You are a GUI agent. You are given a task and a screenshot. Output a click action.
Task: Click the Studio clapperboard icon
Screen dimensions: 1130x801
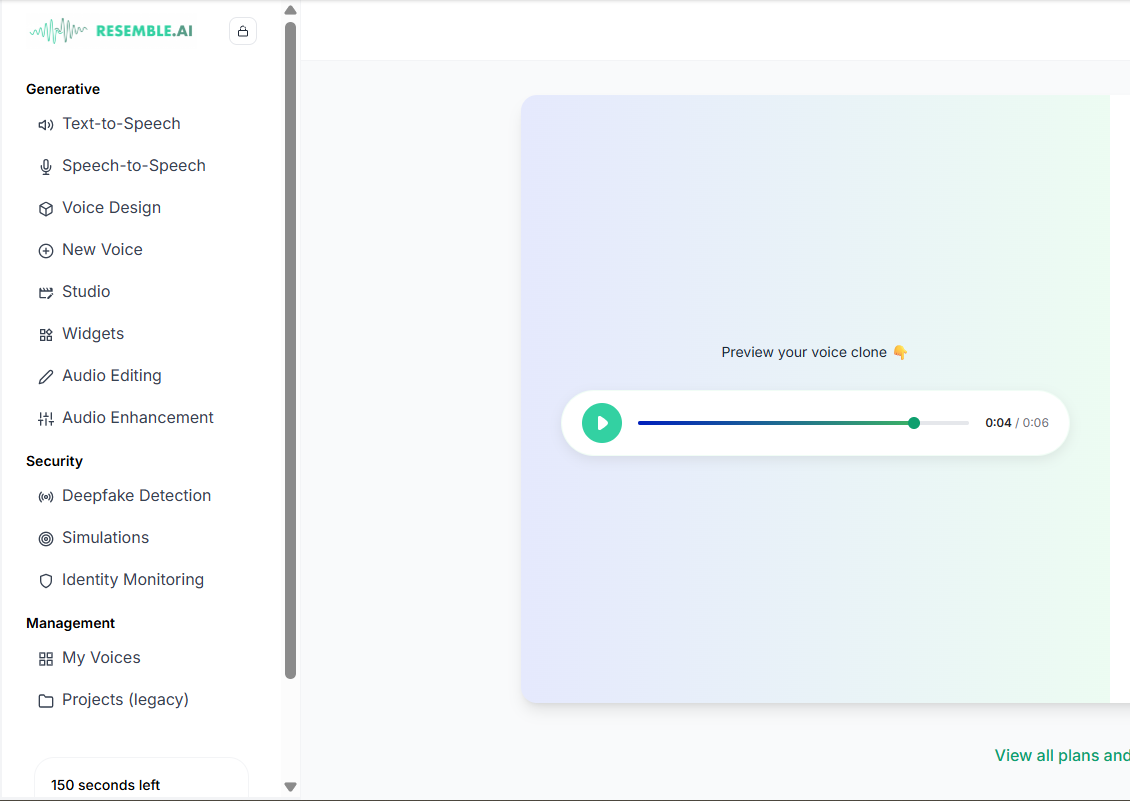tap(45, 292)
